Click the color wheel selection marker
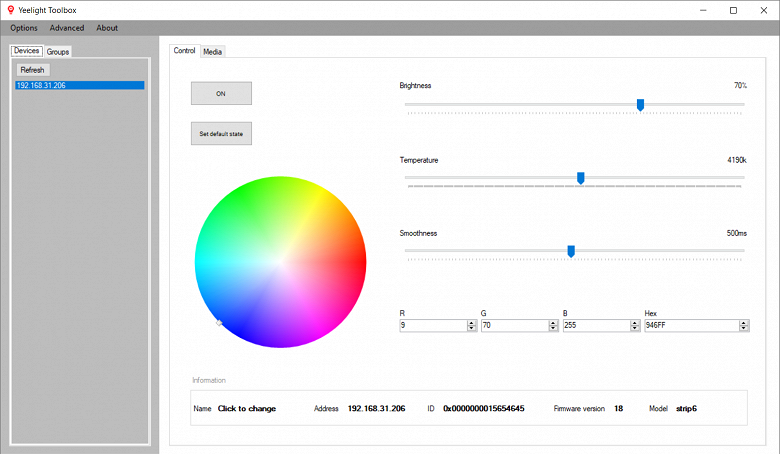Viewport: 780px width, 454px height. pos(219,323)
